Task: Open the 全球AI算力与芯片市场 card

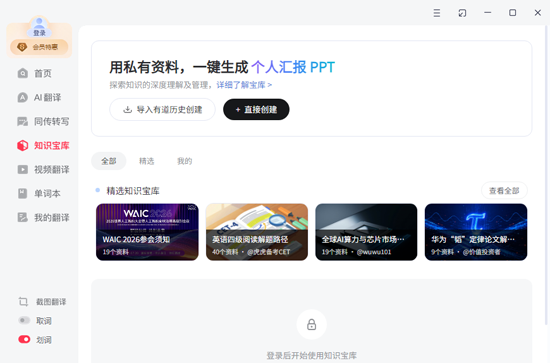Action: (366, 232)
